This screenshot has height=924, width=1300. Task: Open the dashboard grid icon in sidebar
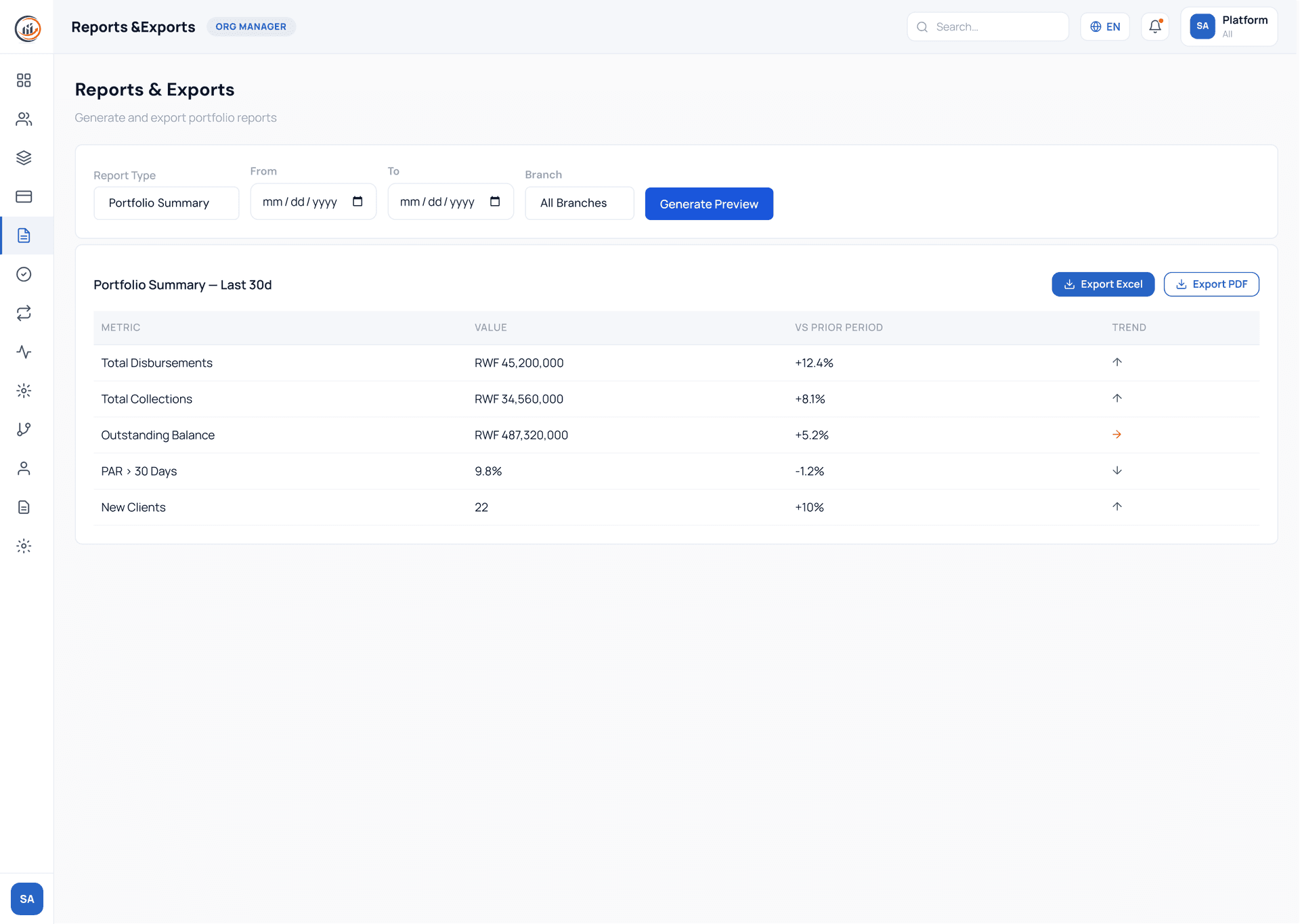(24, 81)
